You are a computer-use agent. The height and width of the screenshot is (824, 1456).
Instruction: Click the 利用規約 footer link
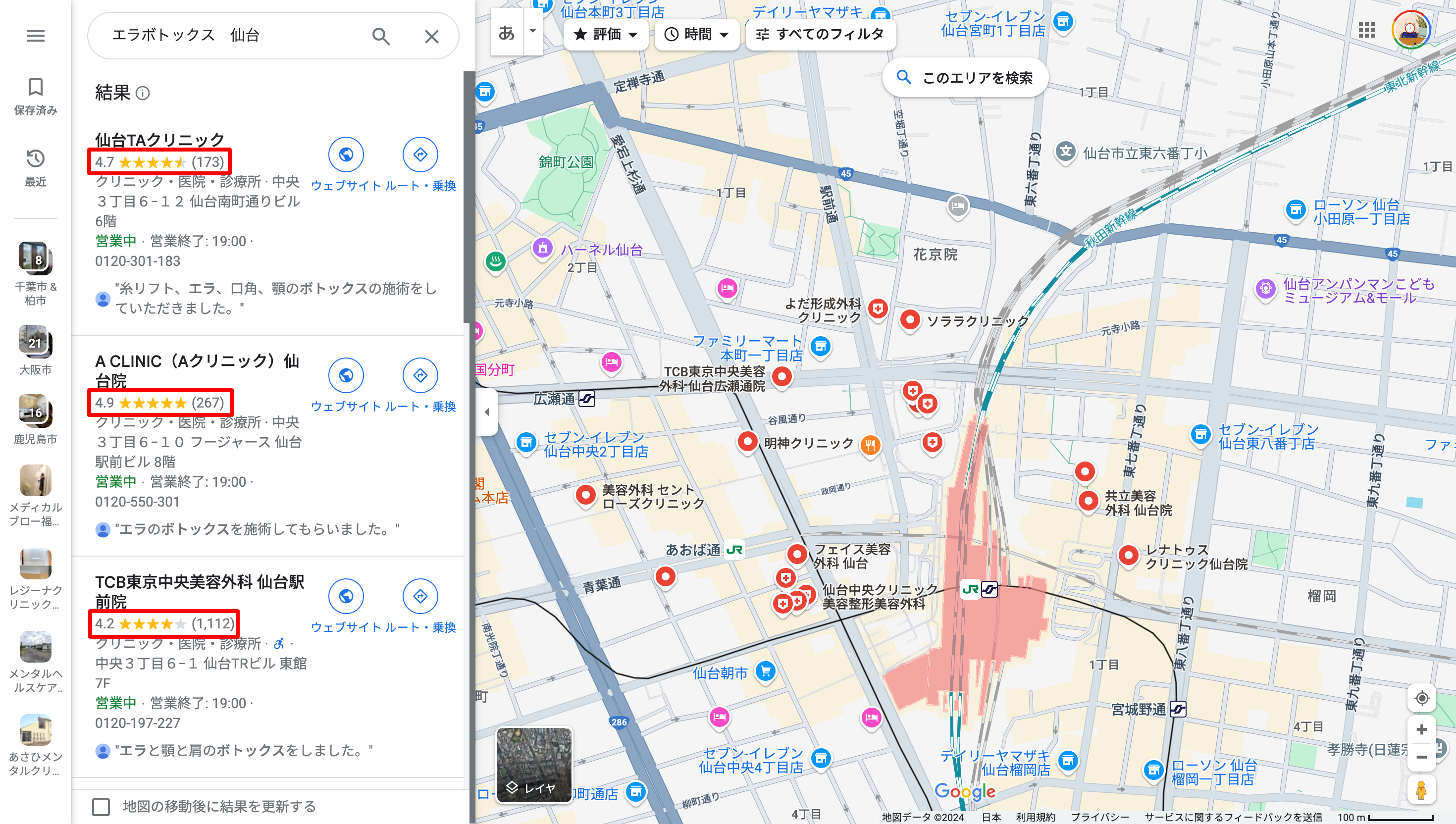point(1035,817)
